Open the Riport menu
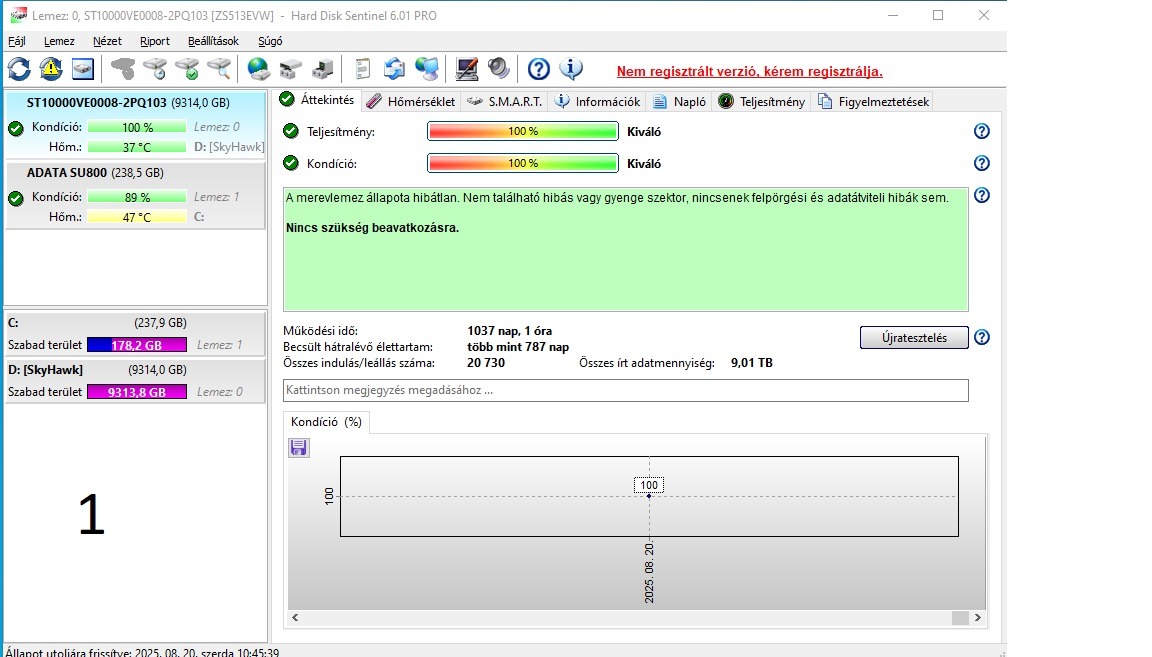 155,41
